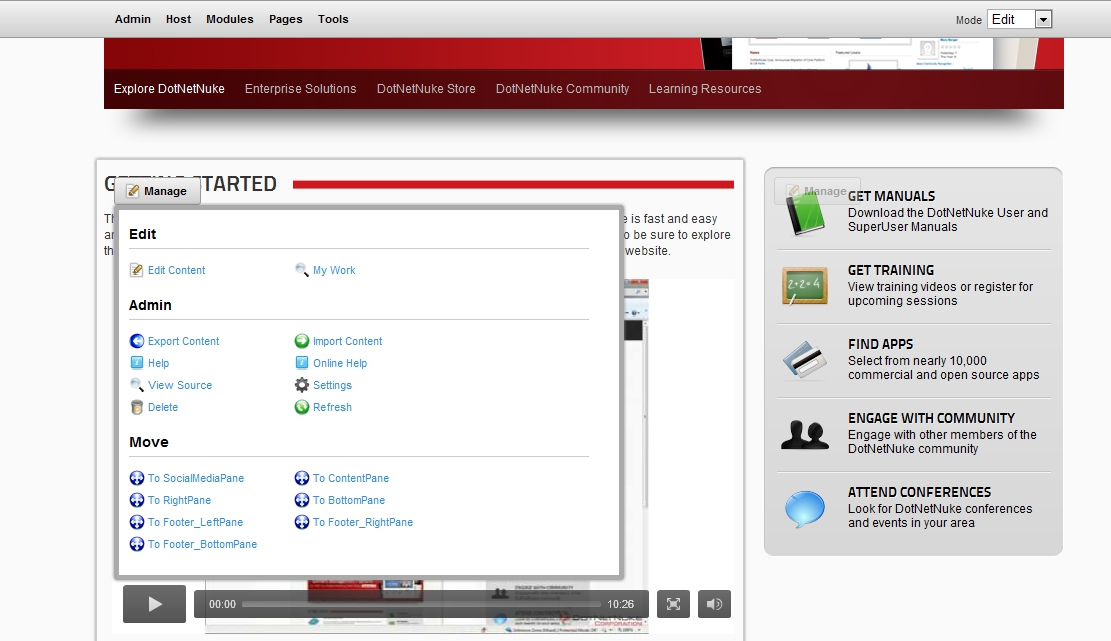
Task: Click the GET TRAINING heading
Action: coord(891,270)
